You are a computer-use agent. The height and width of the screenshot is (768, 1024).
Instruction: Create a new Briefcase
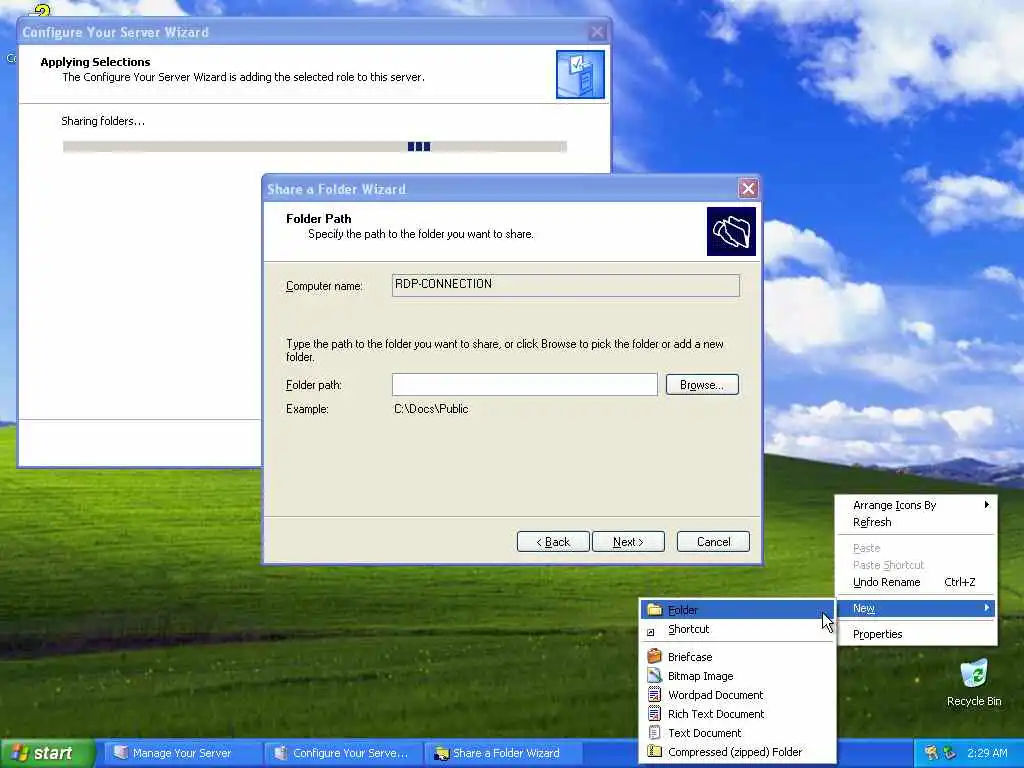tap(737, 656)
